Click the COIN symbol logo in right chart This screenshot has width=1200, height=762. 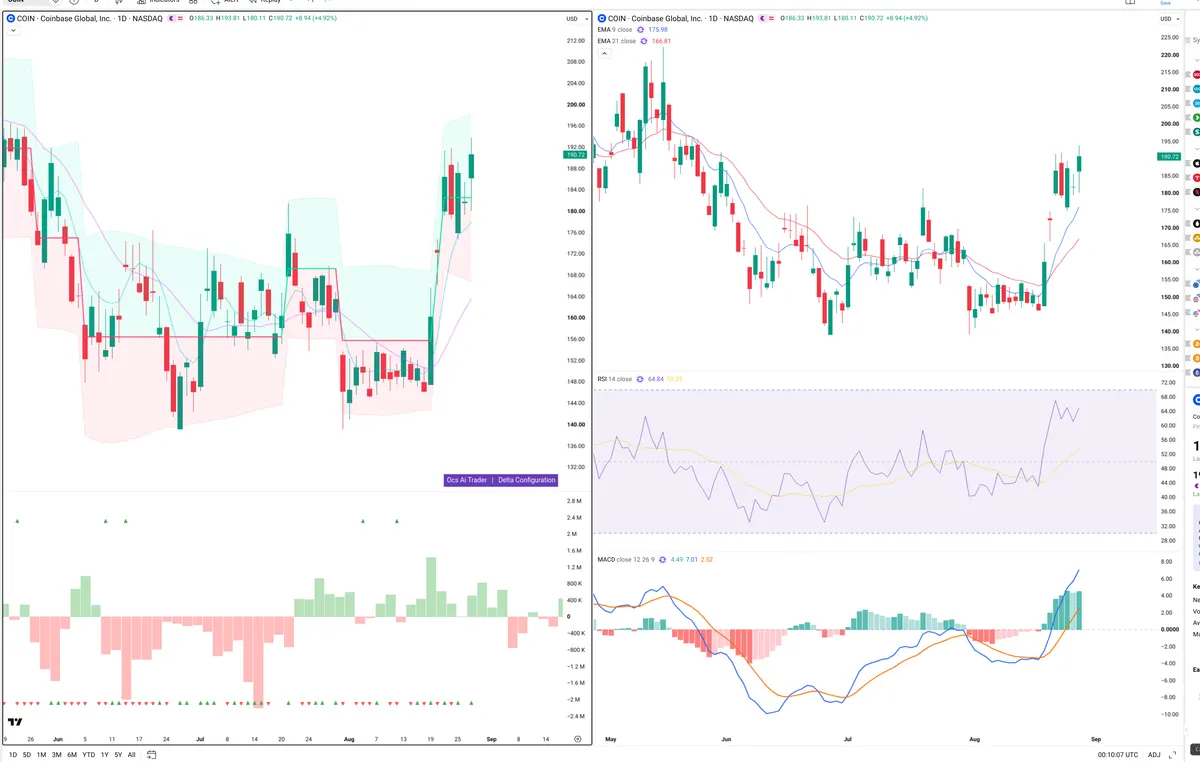pos(601,18)
